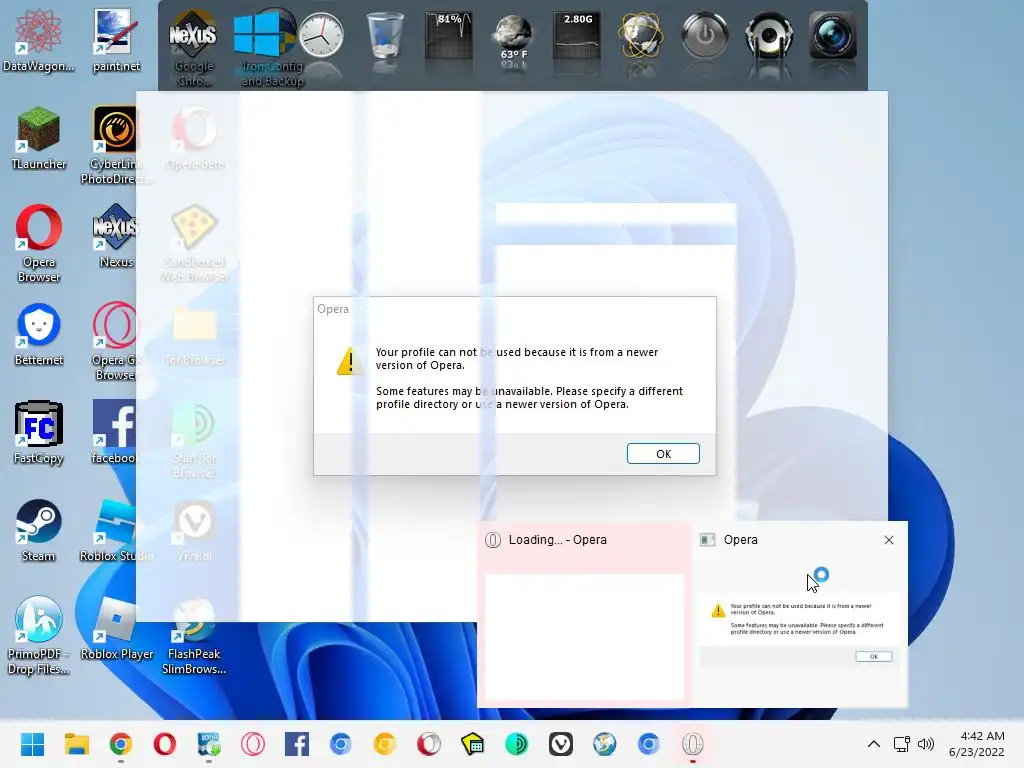
Task: Select the 'Loading... - Opera' thumbnail preview
Action: (584, 615)
